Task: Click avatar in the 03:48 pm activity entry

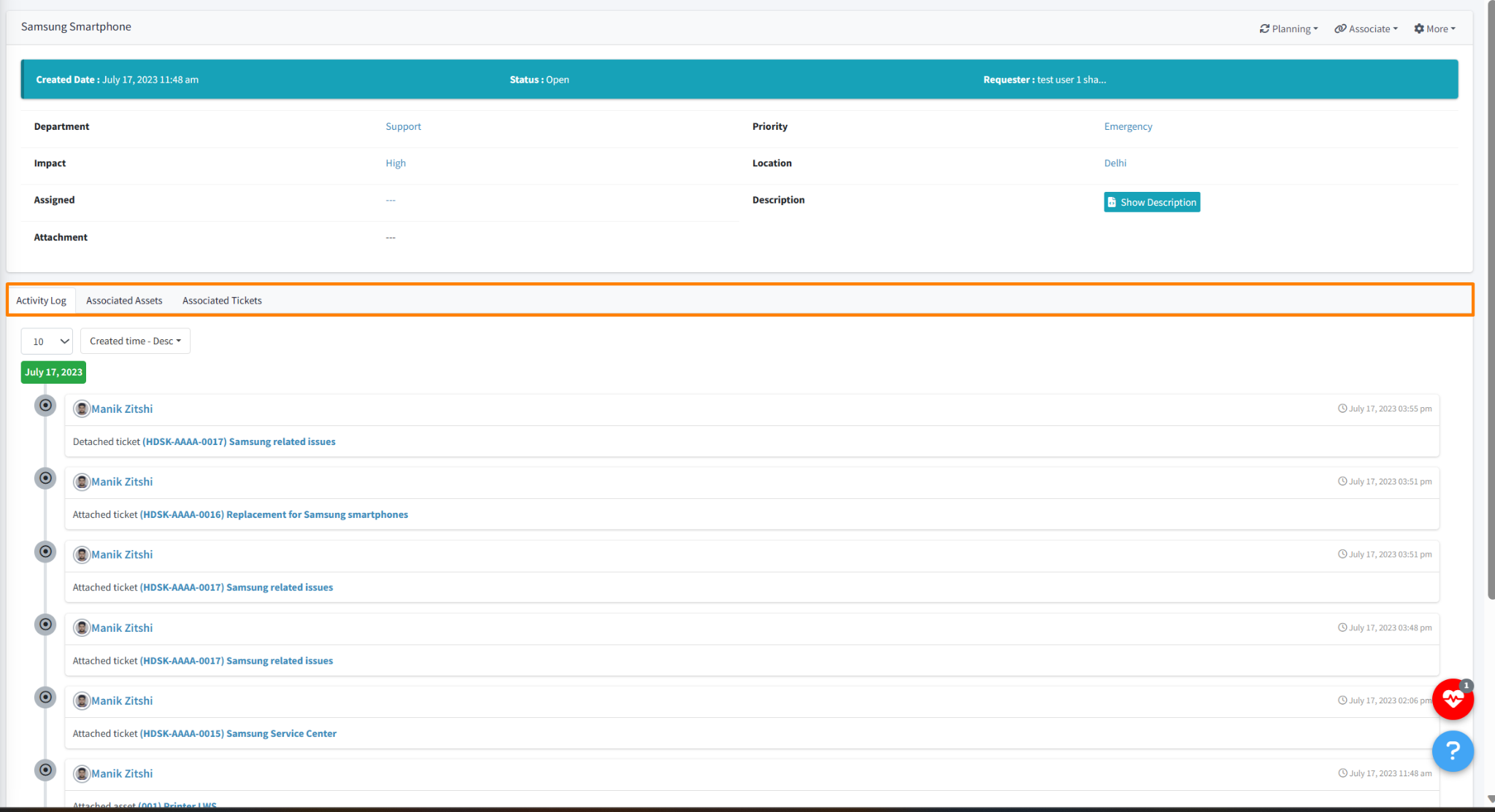Action: [82, 628]
